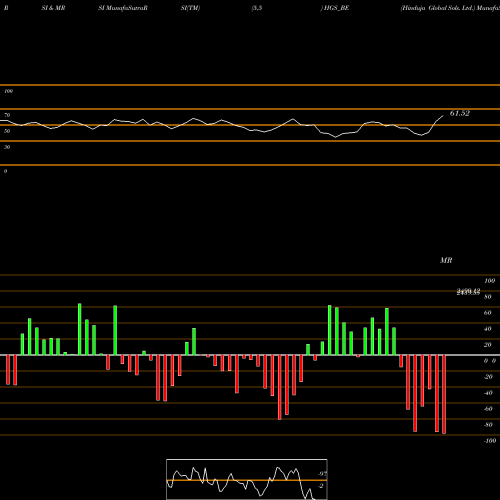Click the MR axis label -100
Screen dimensions: 500x500
[x=490, y=441]
